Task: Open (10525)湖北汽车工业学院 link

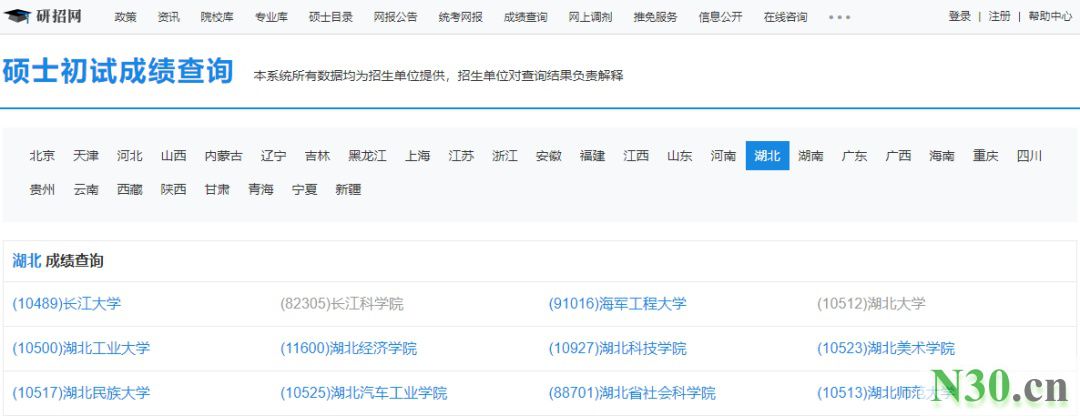Action: click(x=364, y=393)
